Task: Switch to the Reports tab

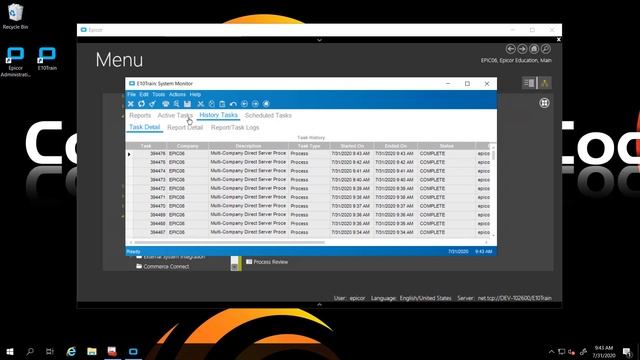Action: [140, 116]
